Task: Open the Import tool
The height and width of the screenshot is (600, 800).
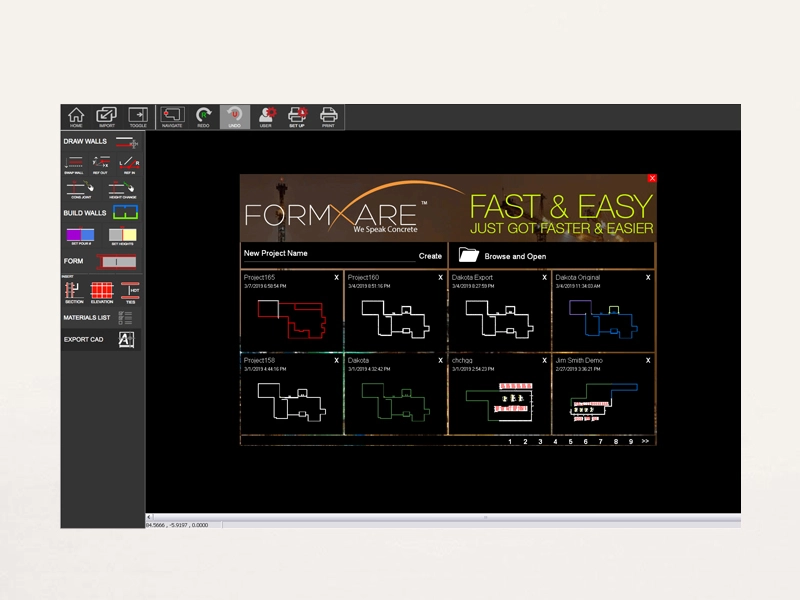Action: tap(107, 117)
